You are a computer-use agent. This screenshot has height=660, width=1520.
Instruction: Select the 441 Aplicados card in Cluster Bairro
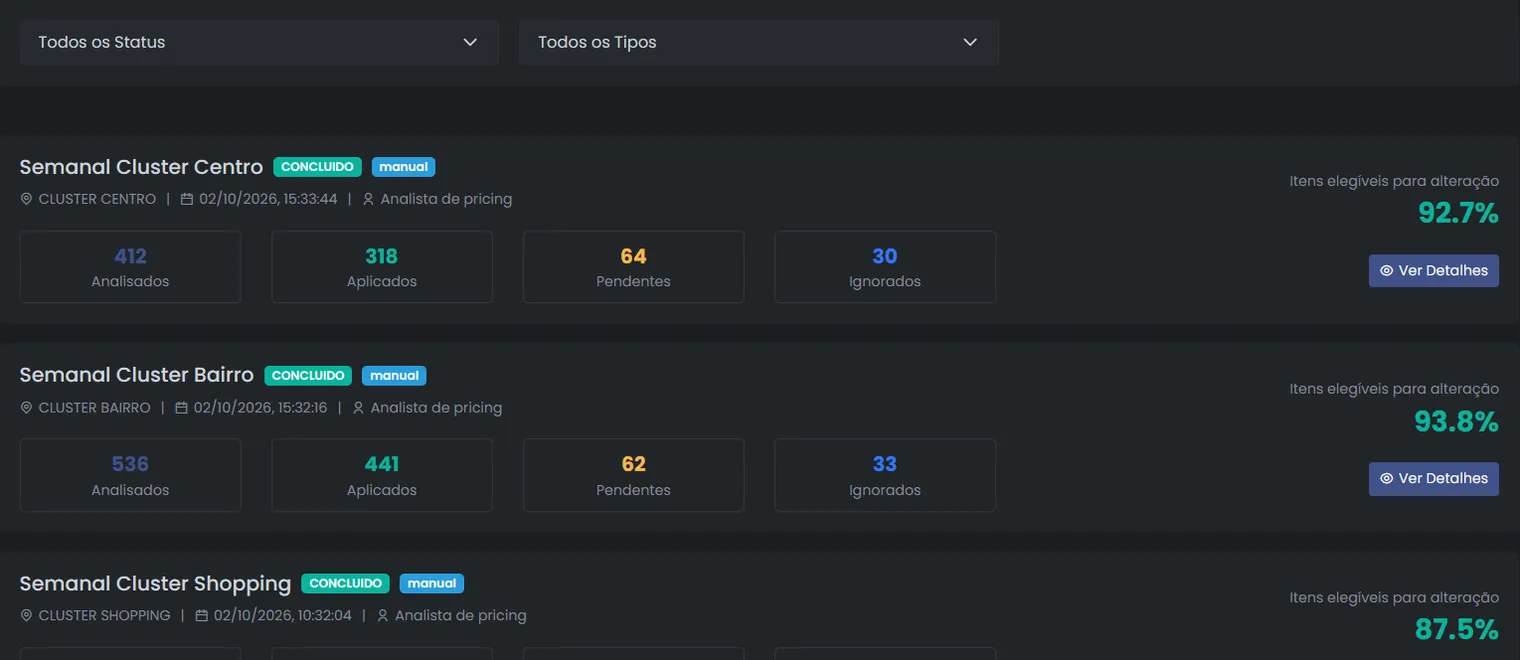click(382, 475)
